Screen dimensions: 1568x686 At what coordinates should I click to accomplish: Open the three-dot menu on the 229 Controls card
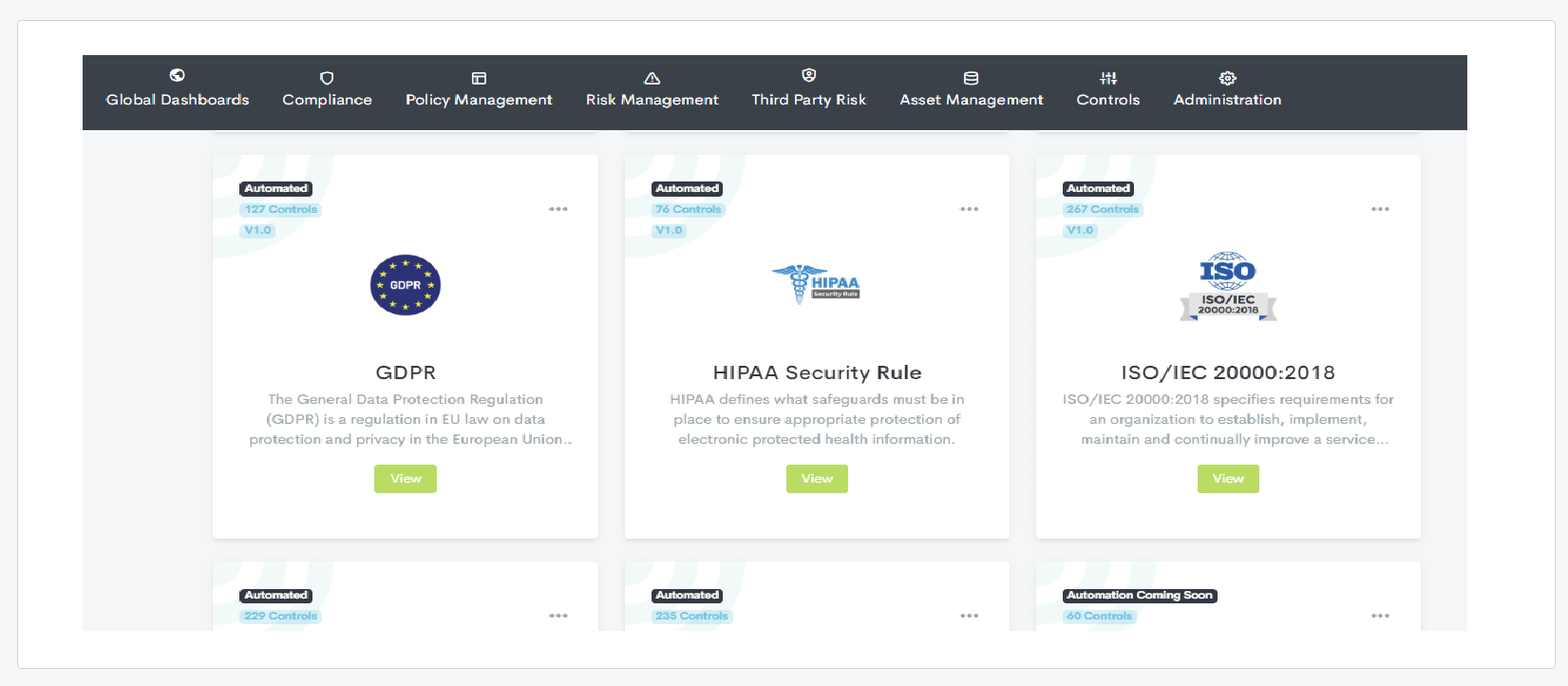[558, 616]
